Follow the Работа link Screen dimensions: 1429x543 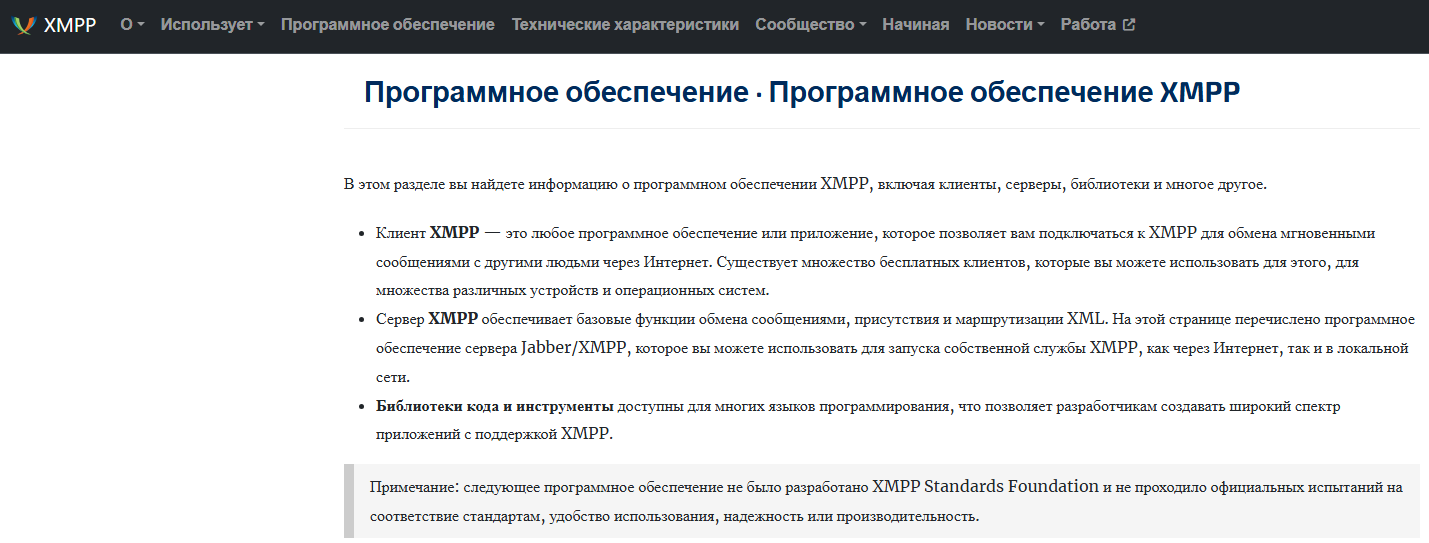1088,25
